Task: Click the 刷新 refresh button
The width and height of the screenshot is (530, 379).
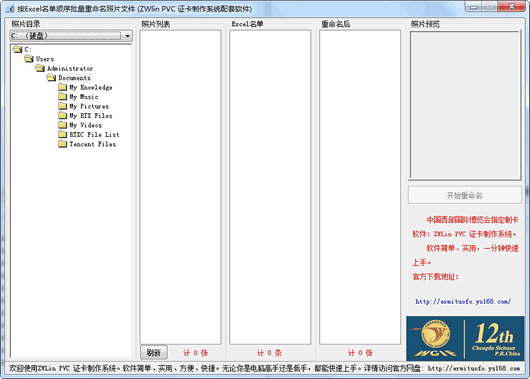Action: point(154,353)
